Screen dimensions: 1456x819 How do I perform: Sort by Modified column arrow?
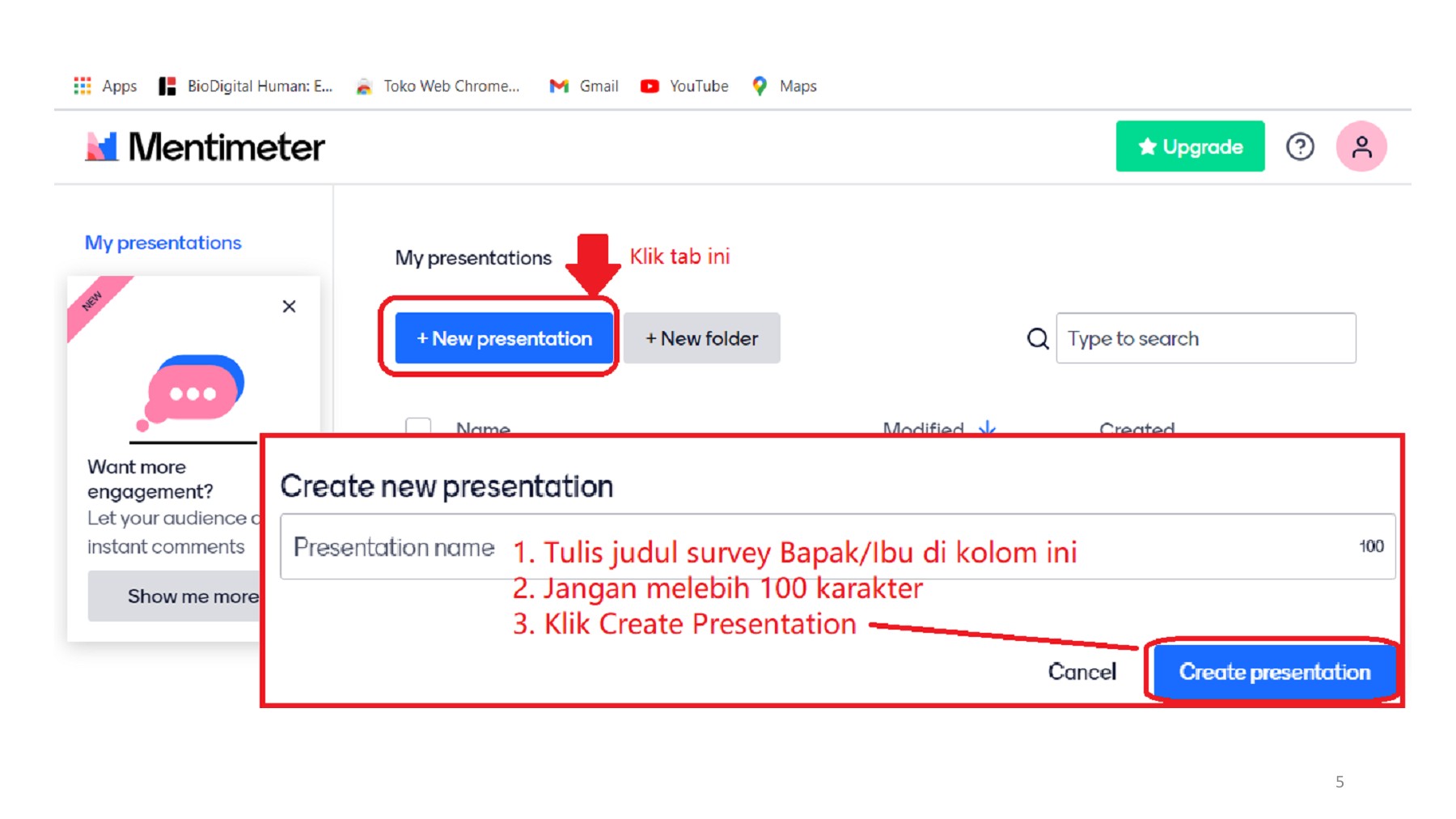coord(987,427)
